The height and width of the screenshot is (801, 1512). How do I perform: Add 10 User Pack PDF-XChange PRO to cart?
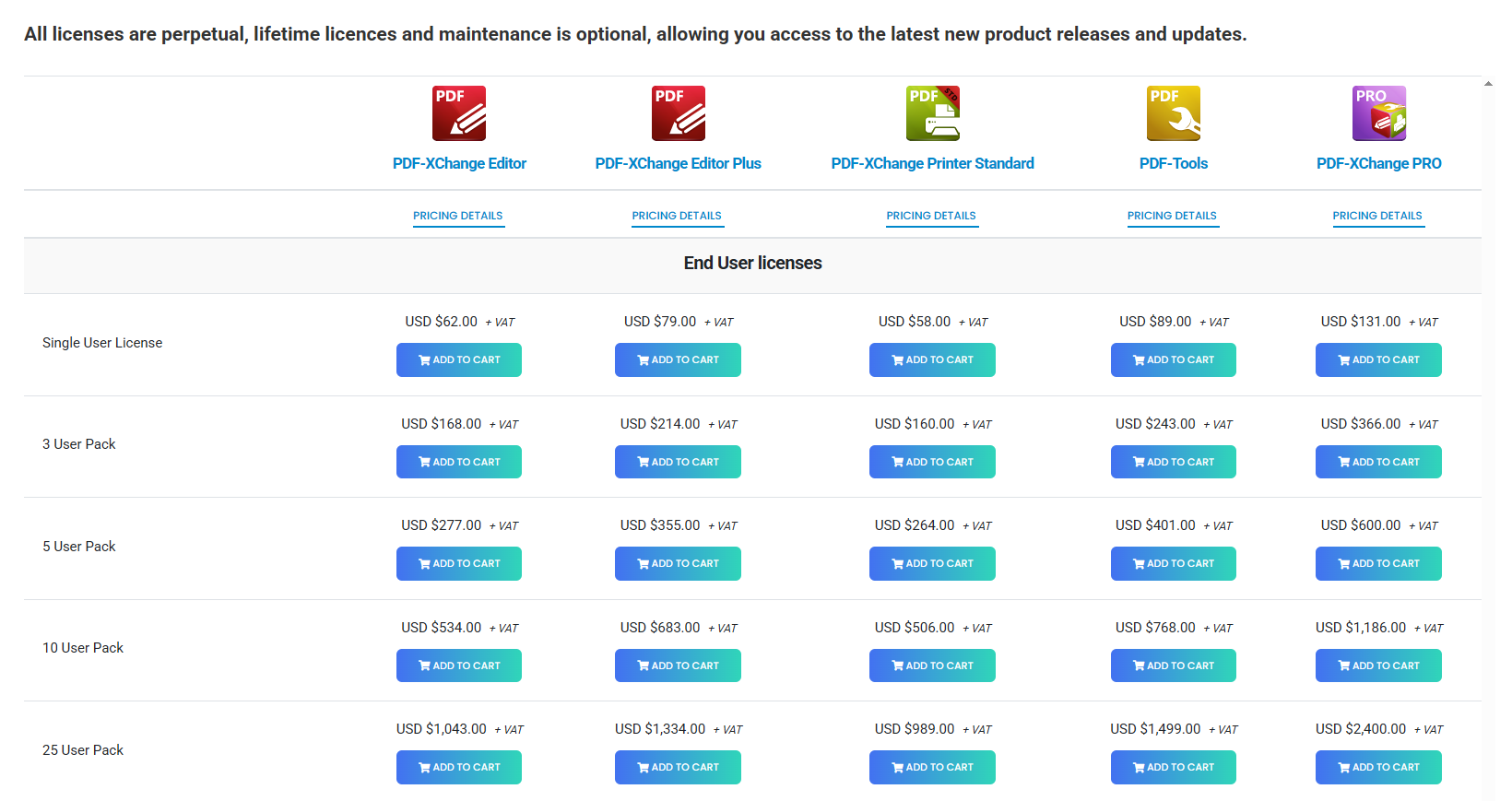click(x=1378, y=666)
